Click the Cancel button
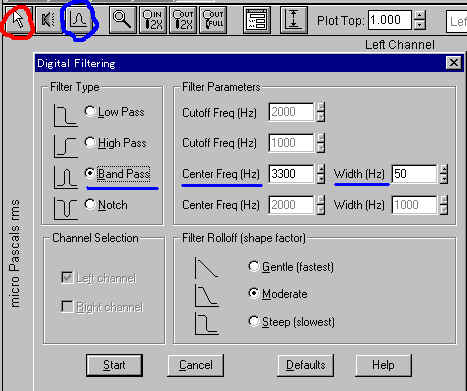 [196, 365]
